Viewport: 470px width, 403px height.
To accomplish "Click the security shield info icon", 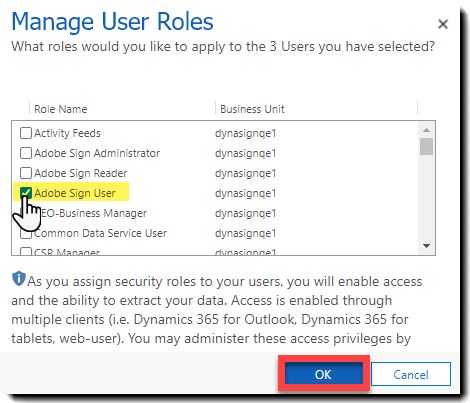I will tap(19, 279).
